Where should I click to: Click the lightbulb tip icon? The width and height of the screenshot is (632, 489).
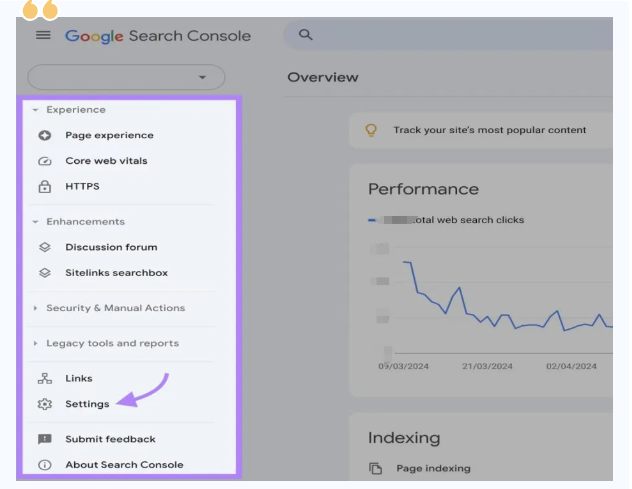[371, 130]
